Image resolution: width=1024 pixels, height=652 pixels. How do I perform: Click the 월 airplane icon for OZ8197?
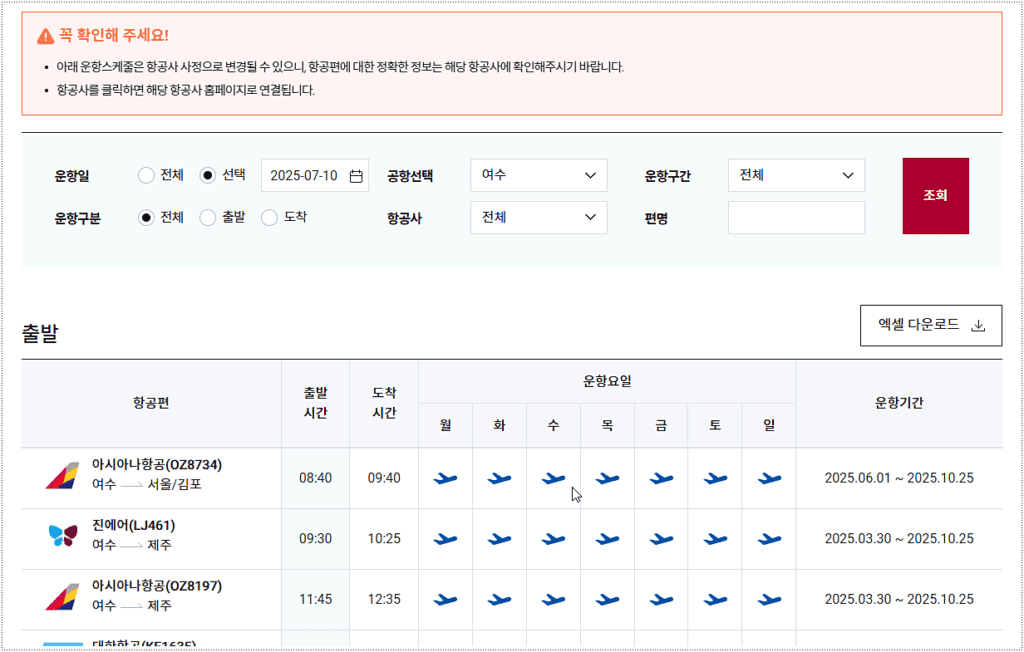[445, 599]
